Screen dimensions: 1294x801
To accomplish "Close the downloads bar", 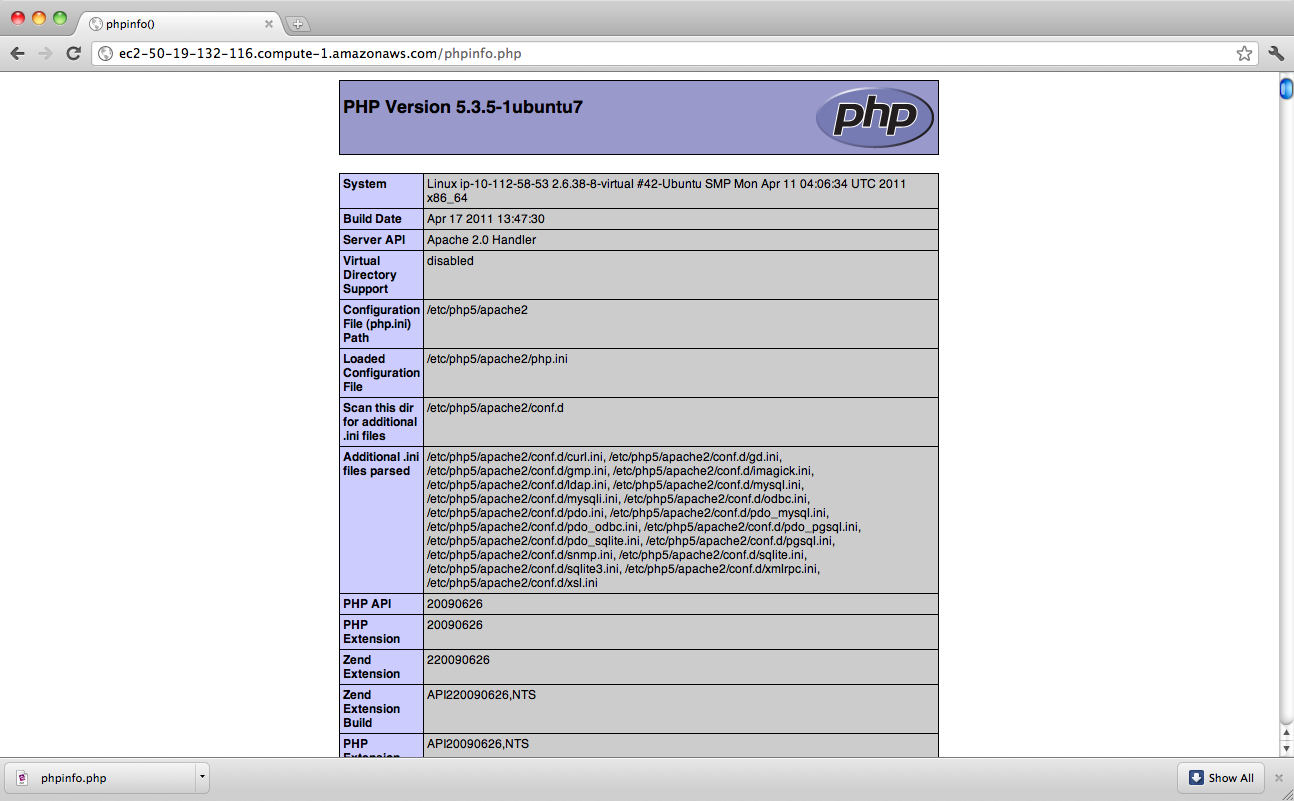I will tap(1278, 778).
